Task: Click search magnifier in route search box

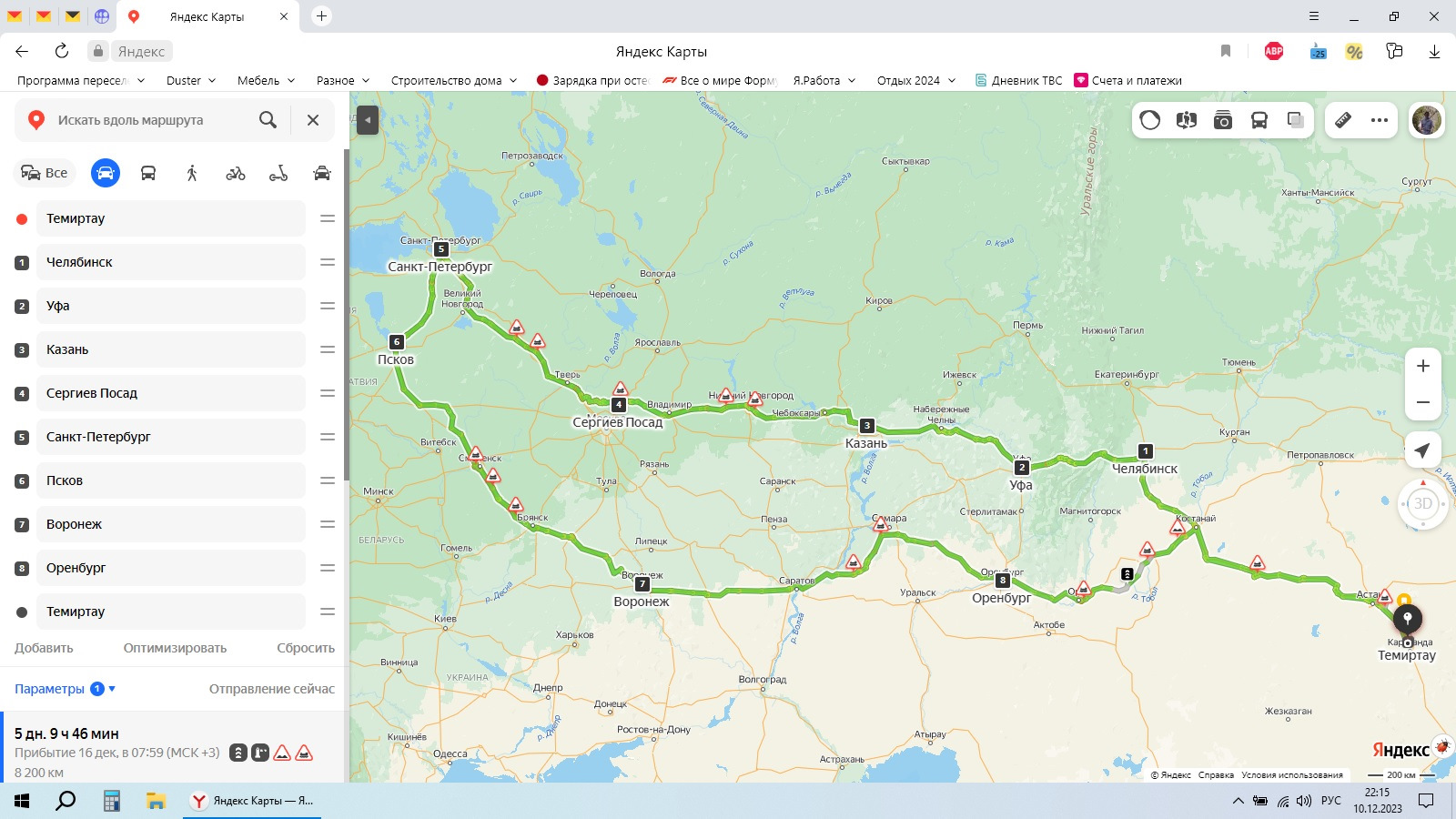Action: (x=268, y=120)
